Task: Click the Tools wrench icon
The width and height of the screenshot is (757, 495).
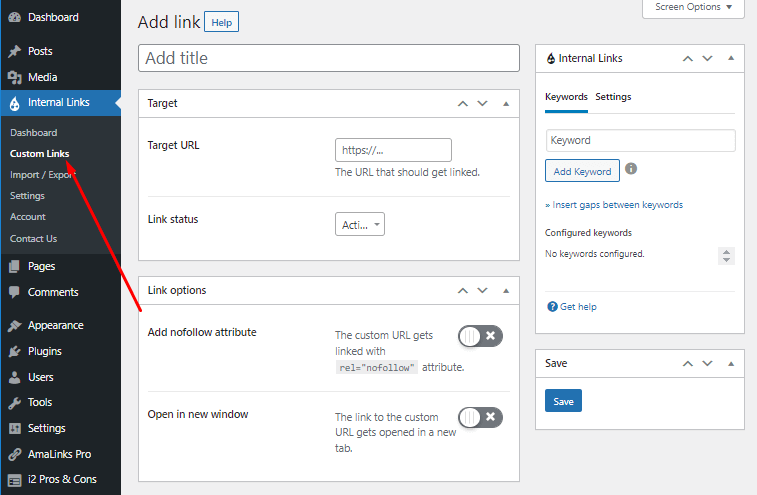Action: pyautogui.click(x=14, y=402)
